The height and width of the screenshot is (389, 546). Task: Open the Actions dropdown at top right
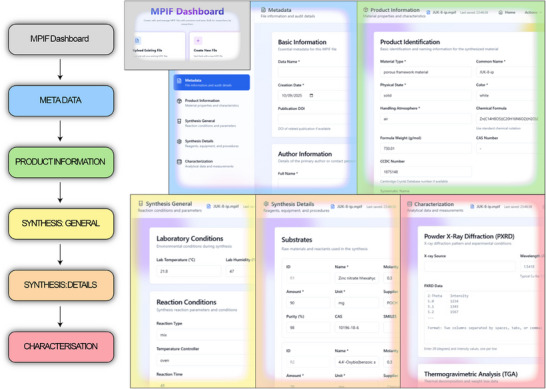(x=533, y=13)
